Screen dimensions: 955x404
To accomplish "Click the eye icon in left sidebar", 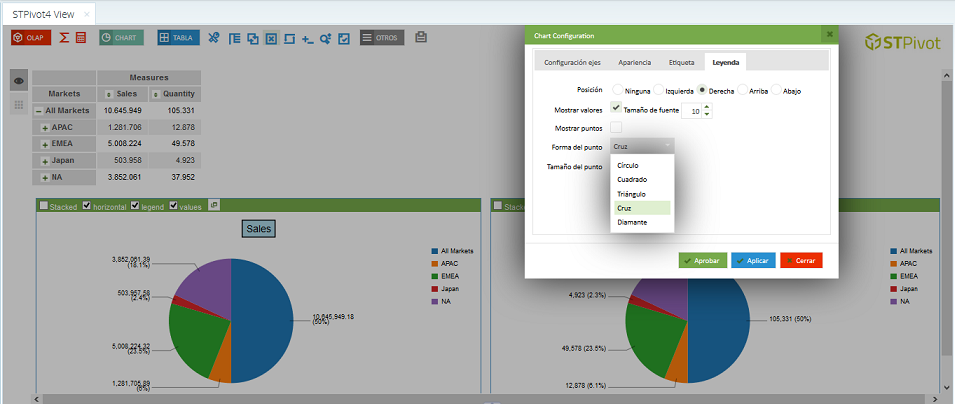I will (x=19, y=81).
